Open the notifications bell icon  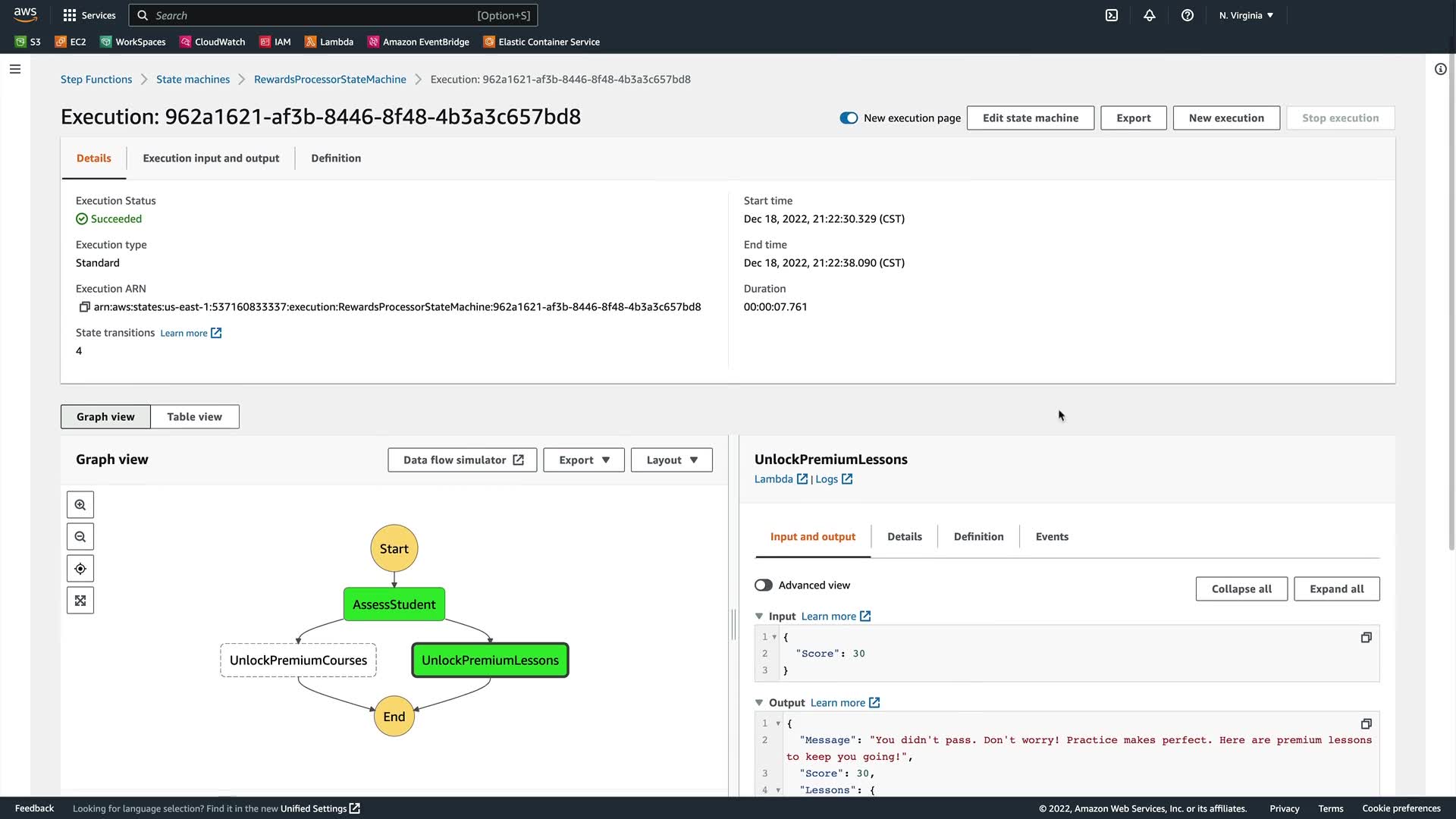(x=1150, y=15)
